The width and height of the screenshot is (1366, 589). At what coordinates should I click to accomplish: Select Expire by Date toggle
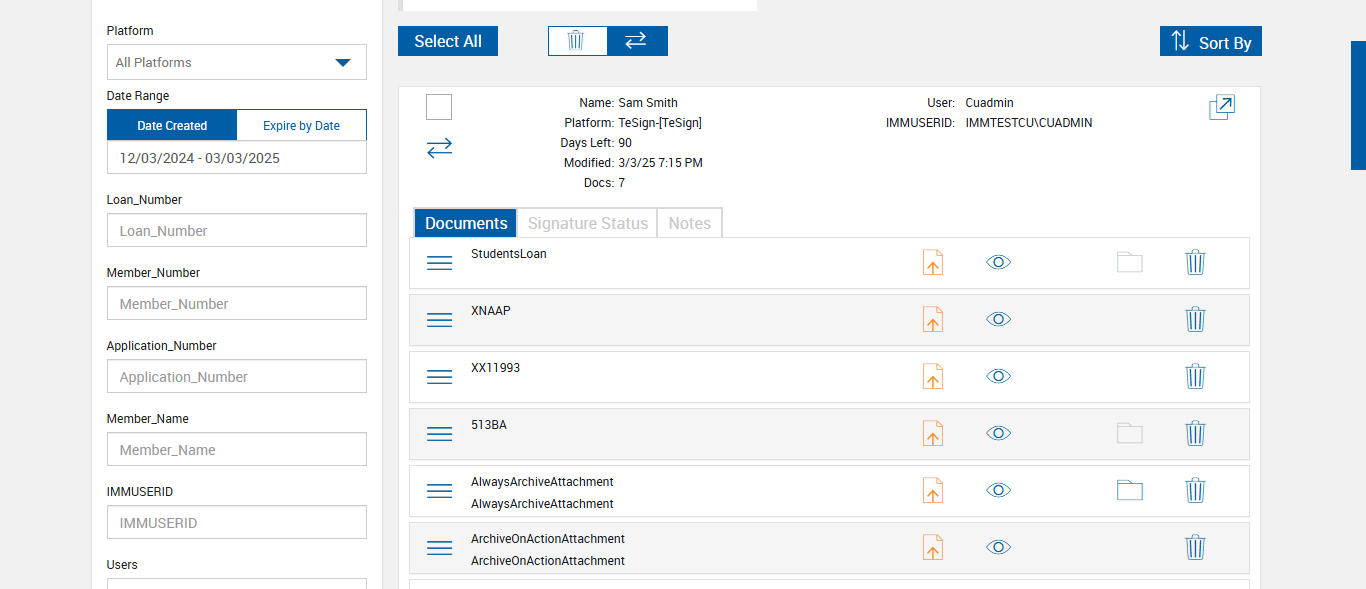pos(301,125)
